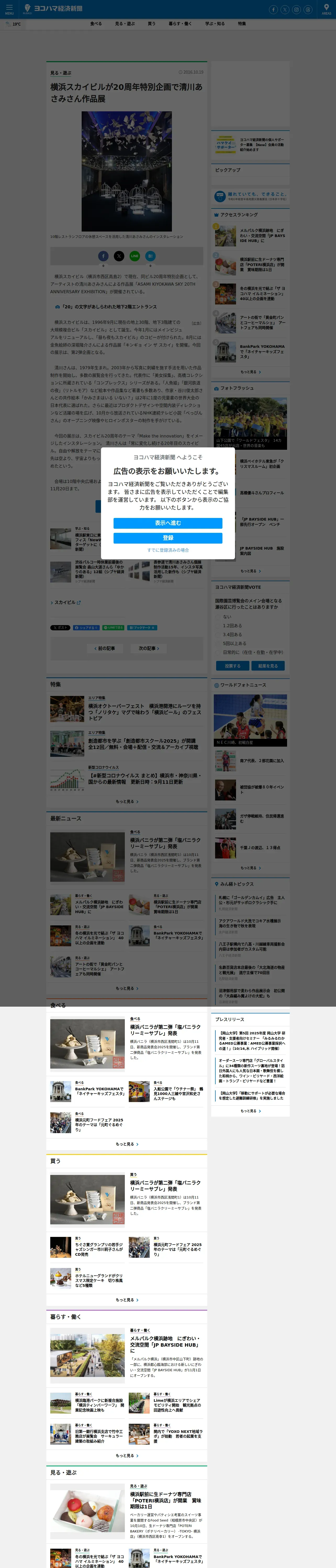The width and height of the screenshot is (336, 1568).
Task: Share the article via round X button
Action: tap(119, 256)
